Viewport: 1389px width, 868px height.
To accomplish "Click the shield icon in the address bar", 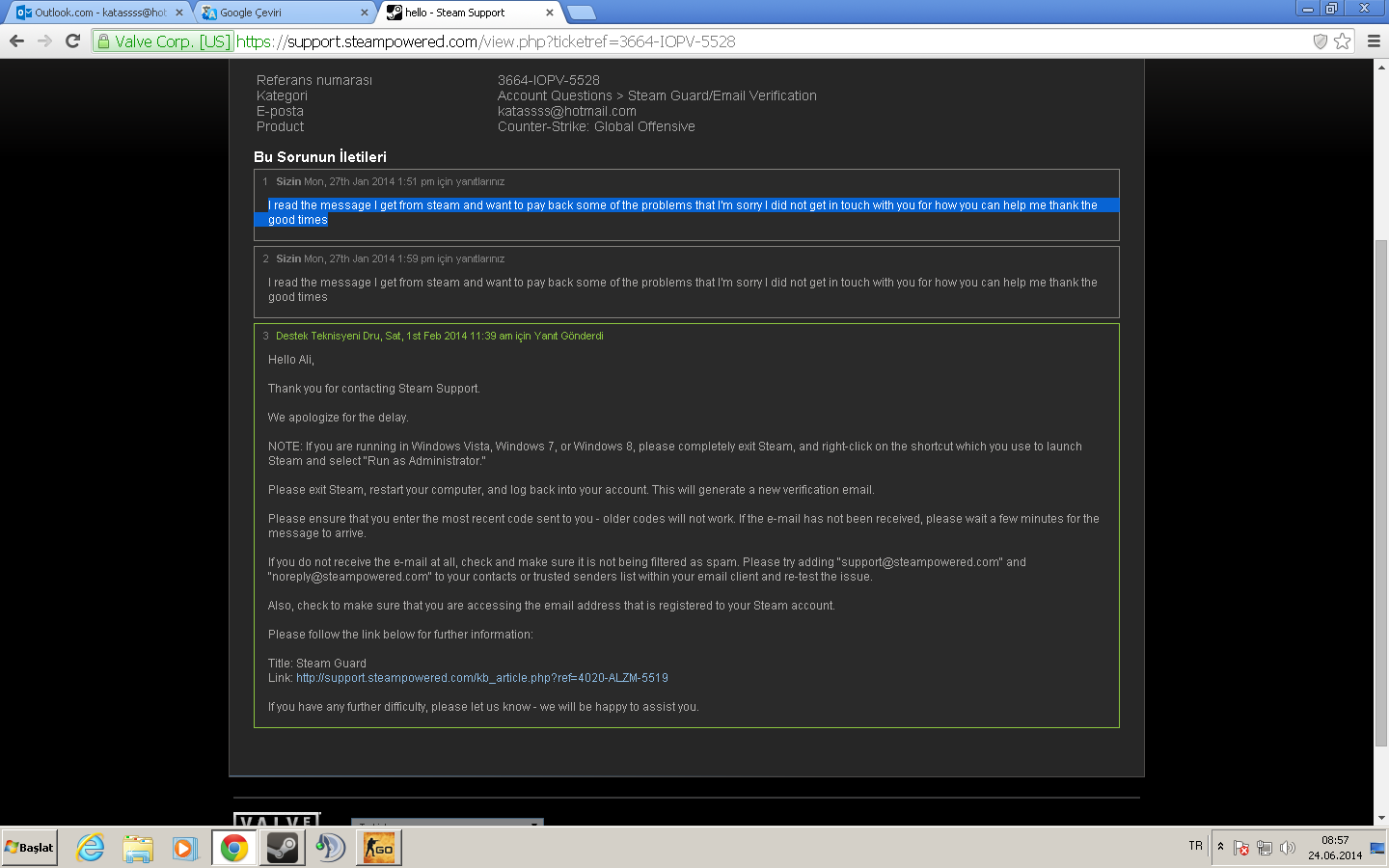I will 1321,41.
